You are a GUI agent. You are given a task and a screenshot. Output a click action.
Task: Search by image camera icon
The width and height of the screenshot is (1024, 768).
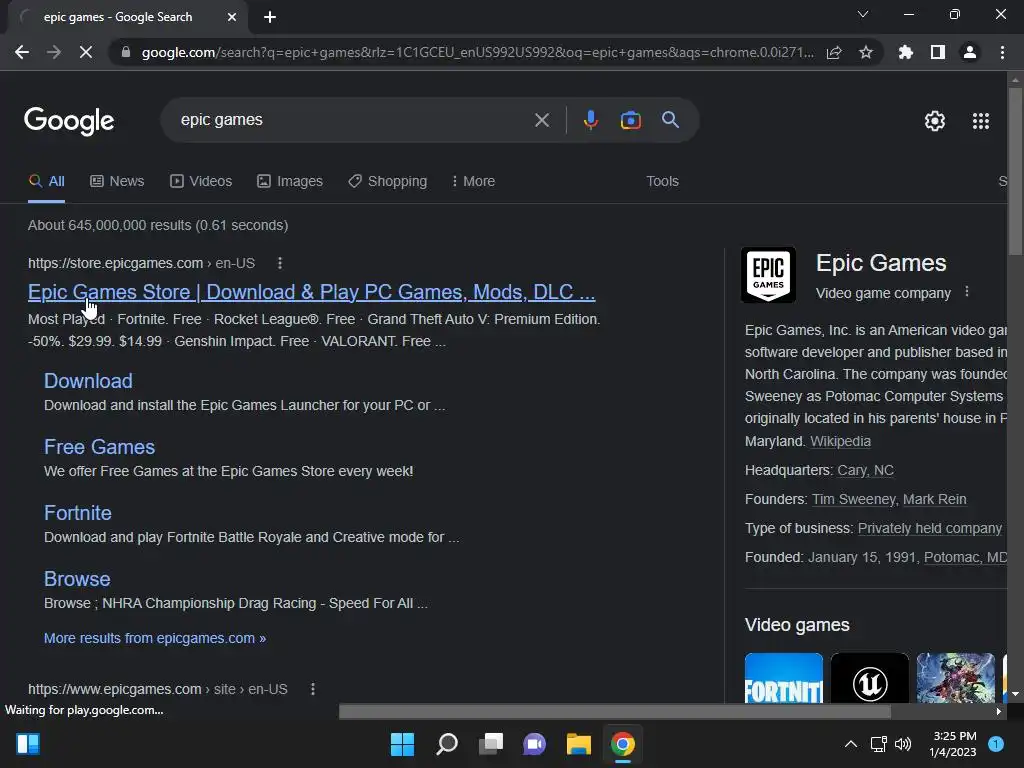coord(630,120)
